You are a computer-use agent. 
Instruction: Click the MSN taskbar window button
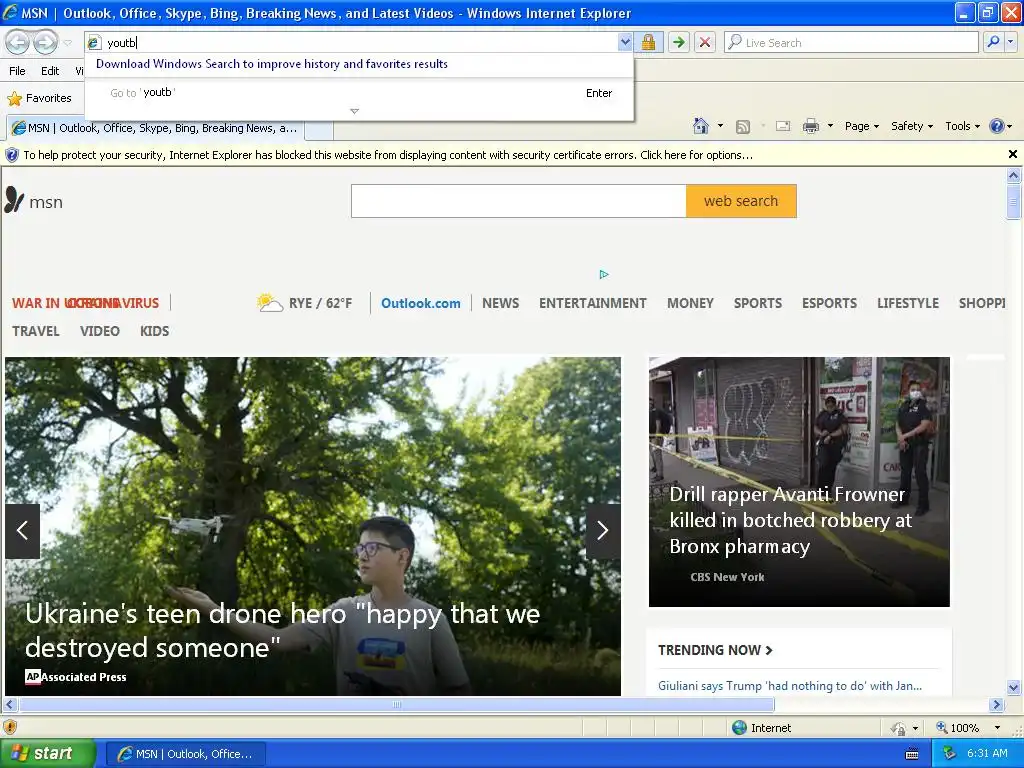185,754
